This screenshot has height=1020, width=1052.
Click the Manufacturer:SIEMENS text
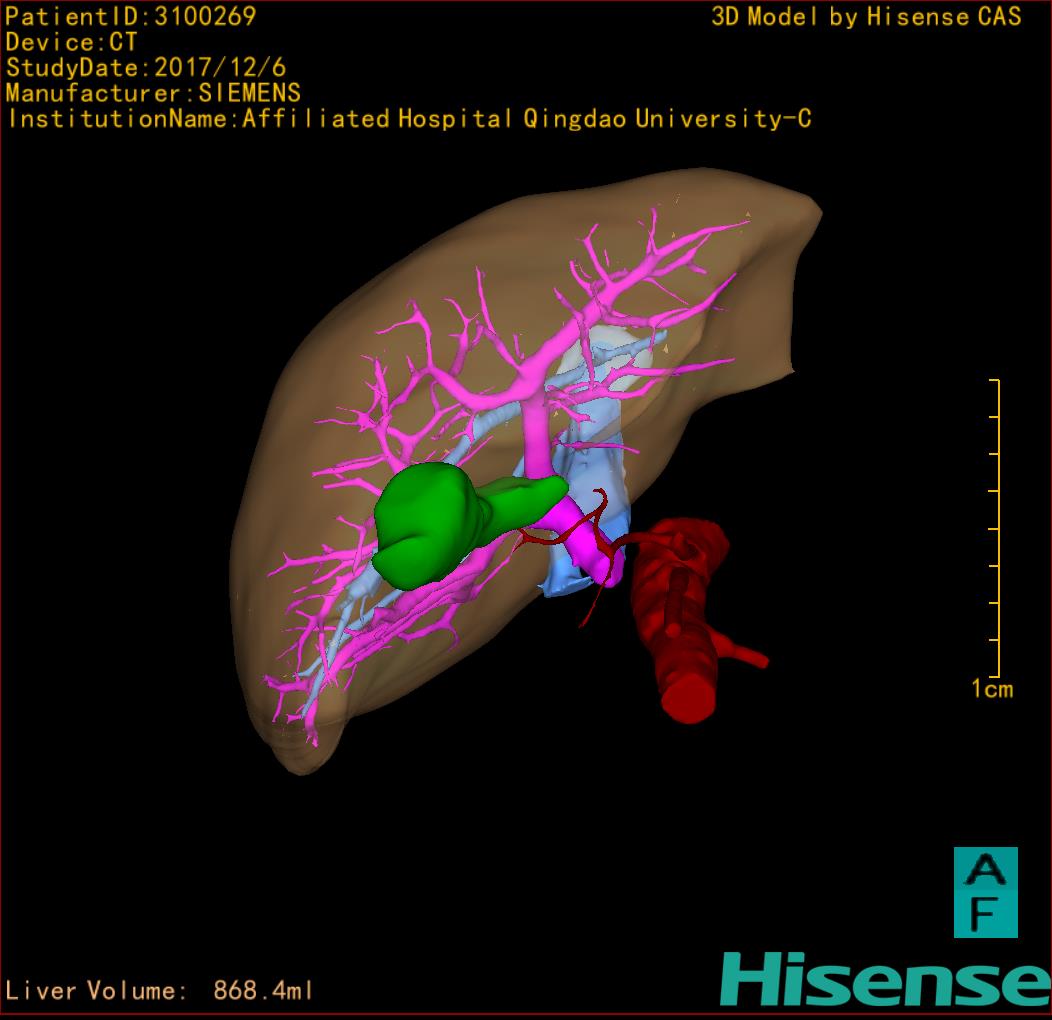(153, 93)
